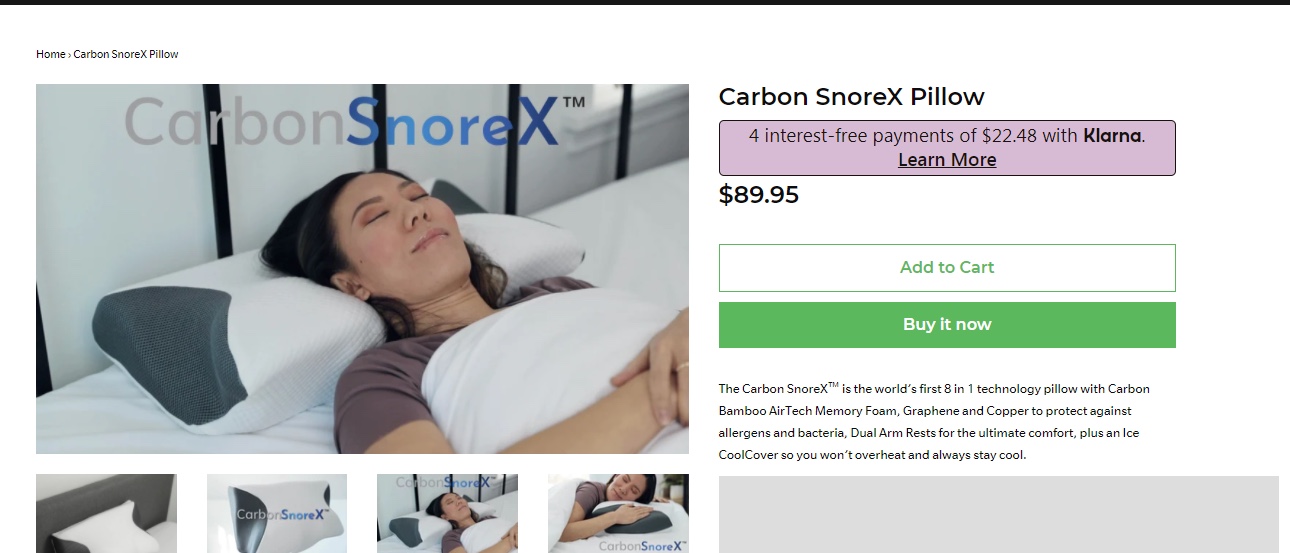Go to the Home breadcrumb link
Screen dimensions: 1290x553
50,54
